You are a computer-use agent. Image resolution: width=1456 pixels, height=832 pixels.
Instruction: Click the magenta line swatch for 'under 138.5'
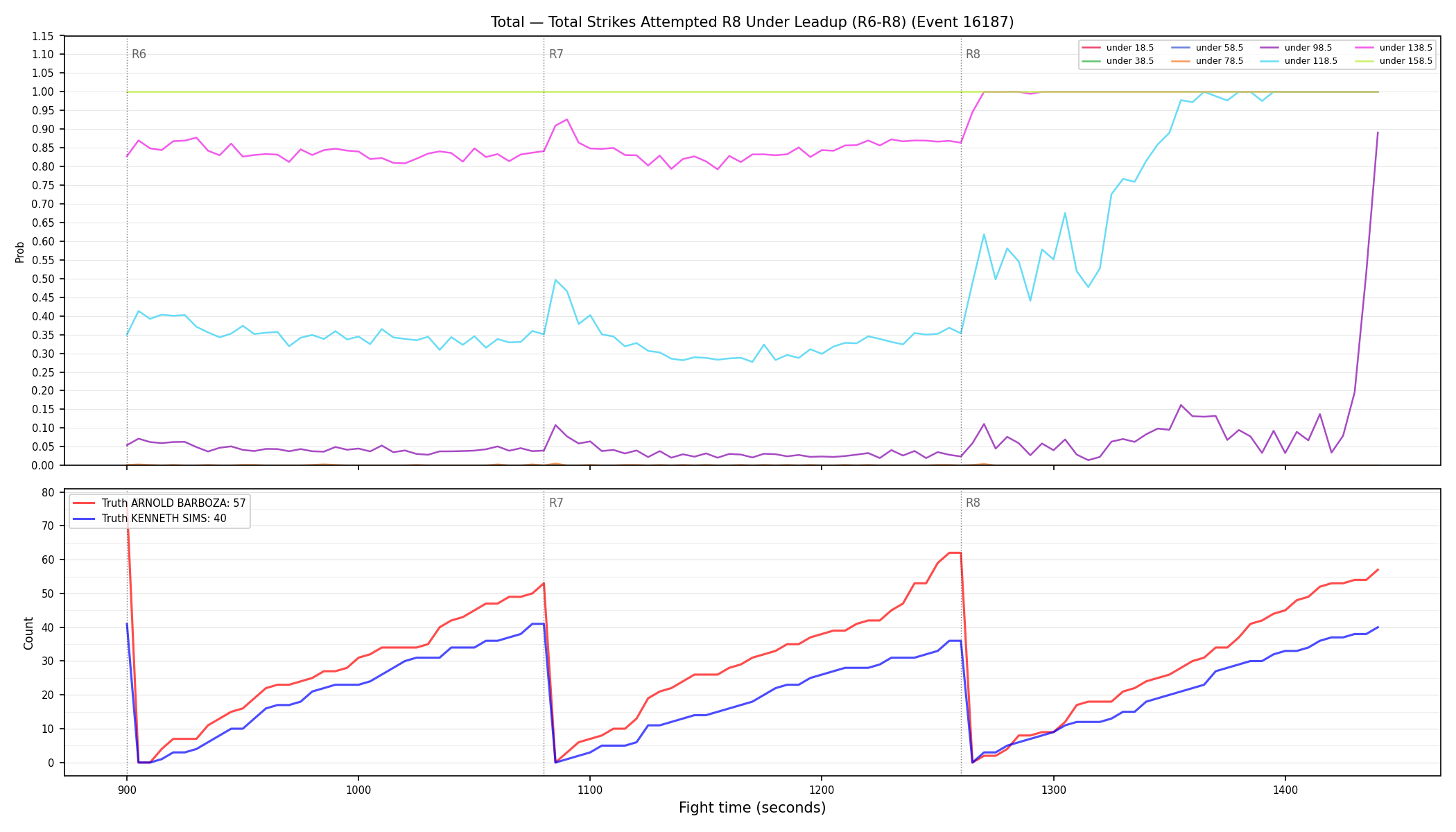pos(1365,48)
